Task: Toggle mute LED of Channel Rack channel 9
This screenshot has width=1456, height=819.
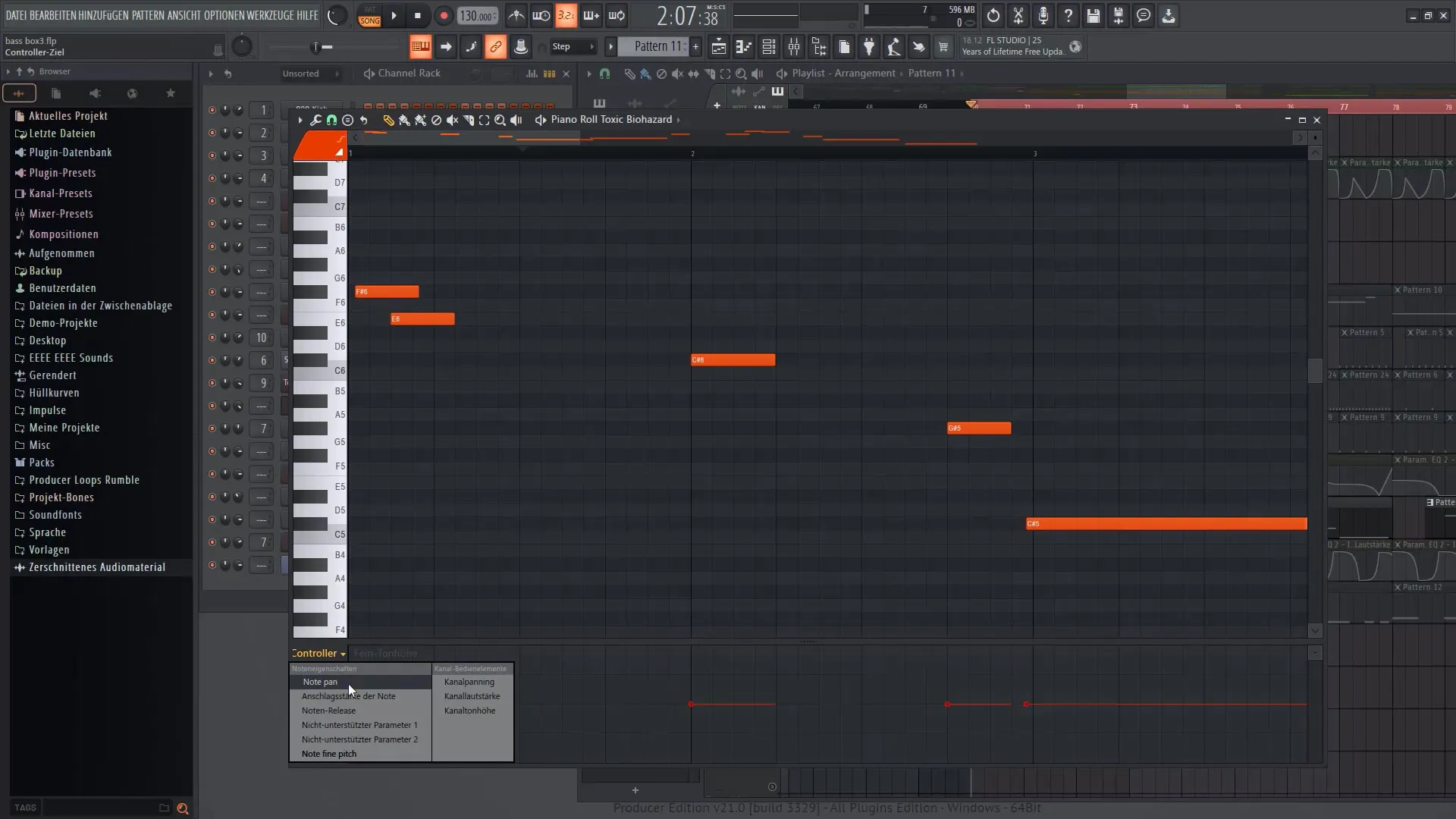Action: (x=212, y=383)
